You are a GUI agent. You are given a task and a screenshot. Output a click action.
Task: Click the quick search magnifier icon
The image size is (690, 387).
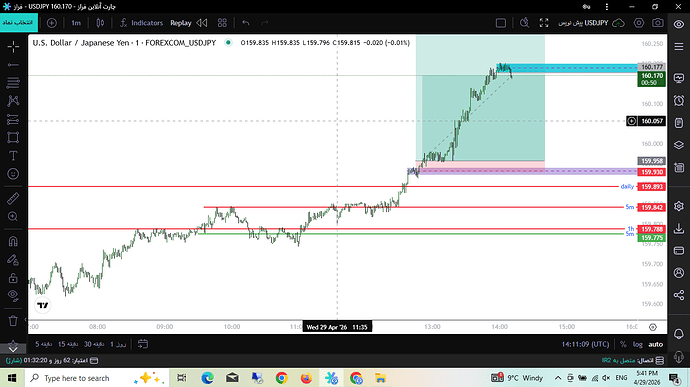(524, 23)
